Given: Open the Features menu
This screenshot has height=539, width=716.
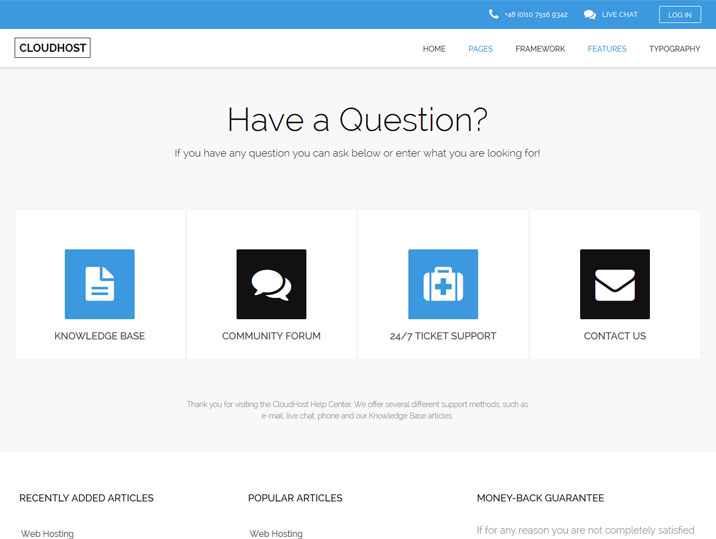Looking at the screenshot, I should pyautogui.click(x=607, y=49).
